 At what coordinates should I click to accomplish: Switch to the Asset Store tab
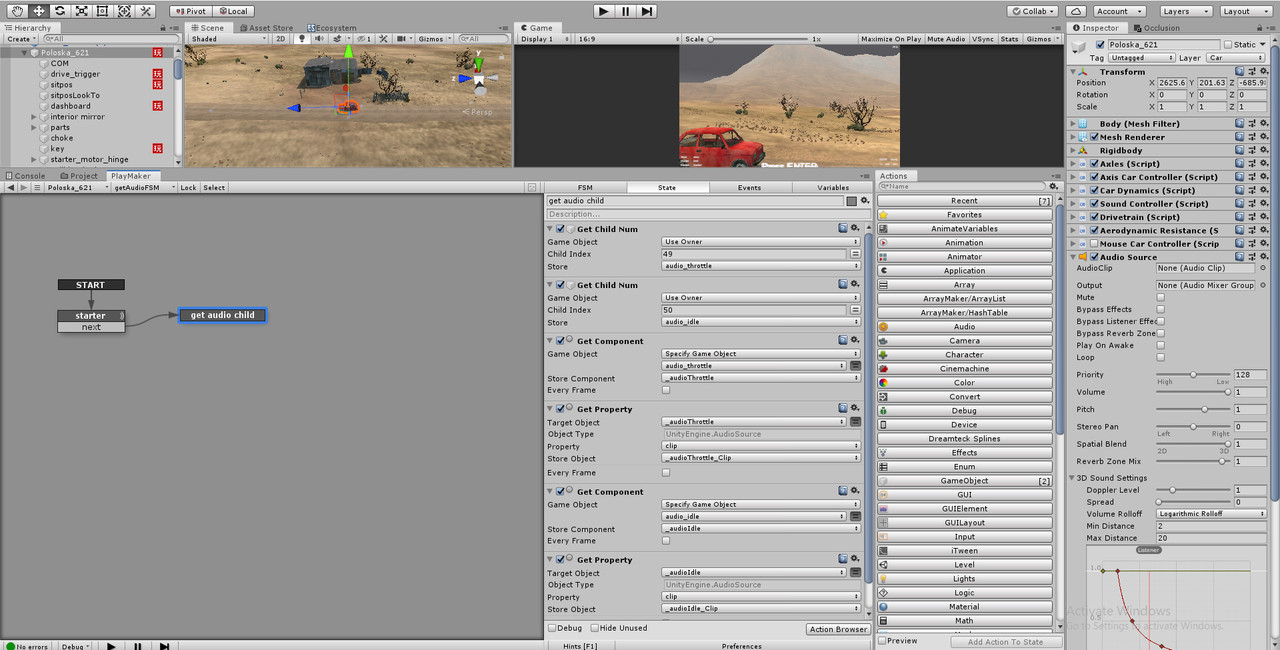tap(266, 28)
